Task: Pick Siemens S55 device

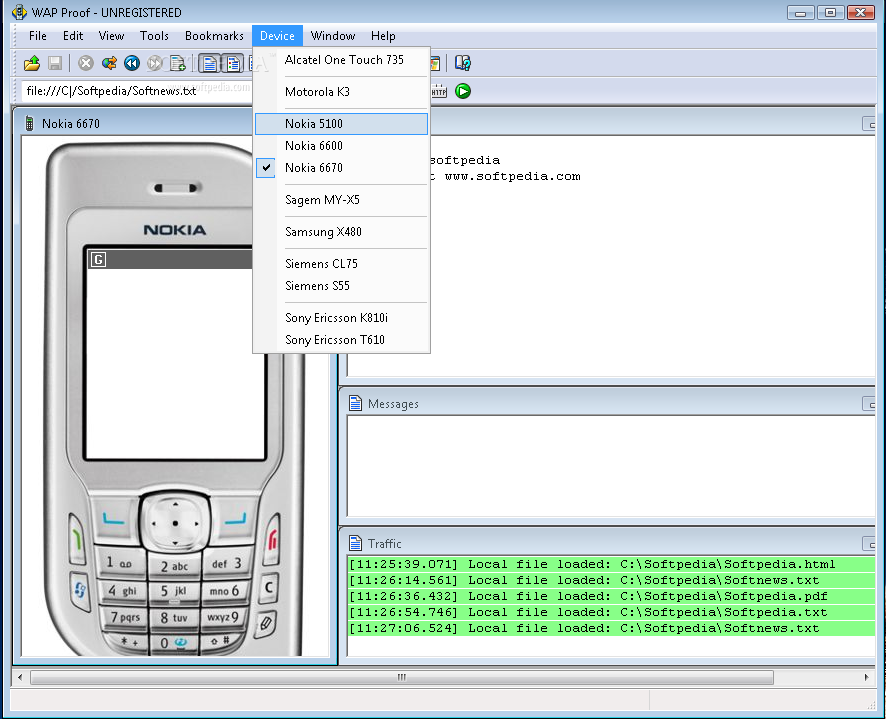Action: (341, 285)
